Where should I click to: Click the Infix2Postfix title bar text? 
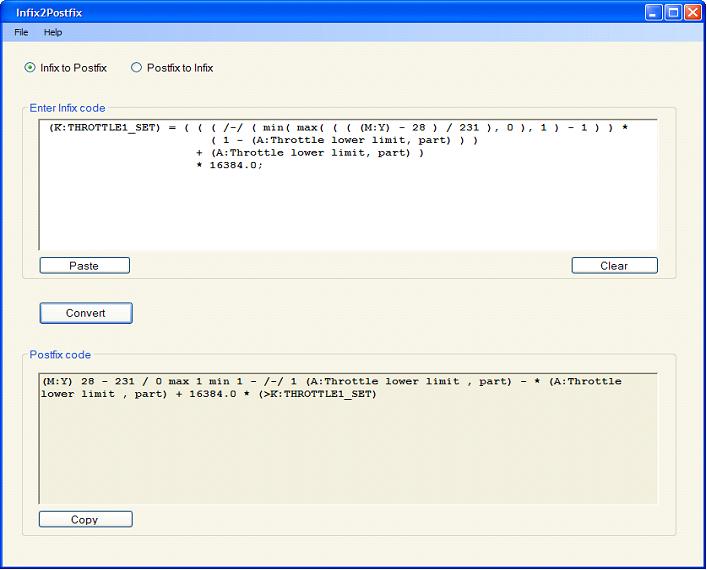click(49, 13)
